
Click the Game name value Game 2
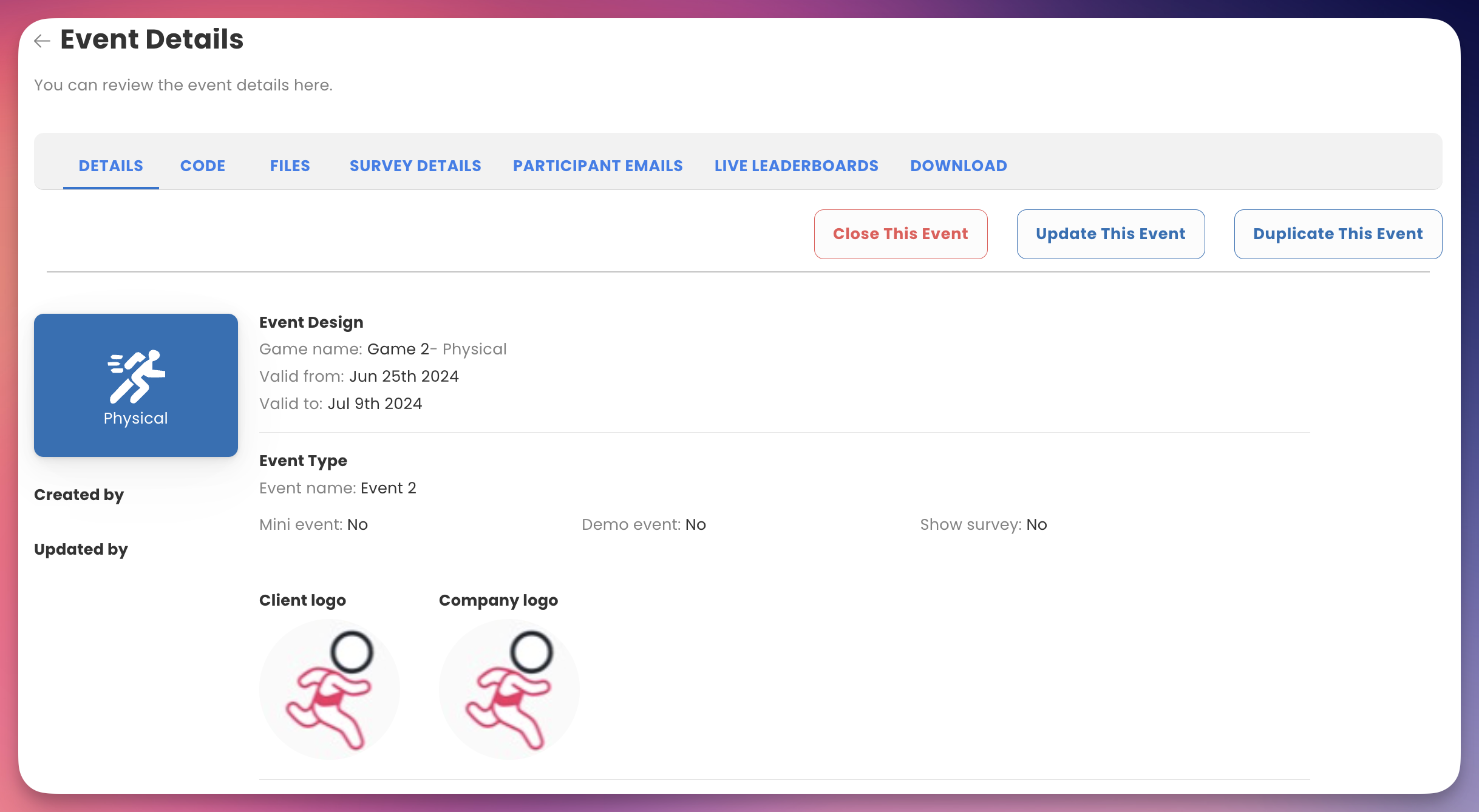(x=398, y=349)
